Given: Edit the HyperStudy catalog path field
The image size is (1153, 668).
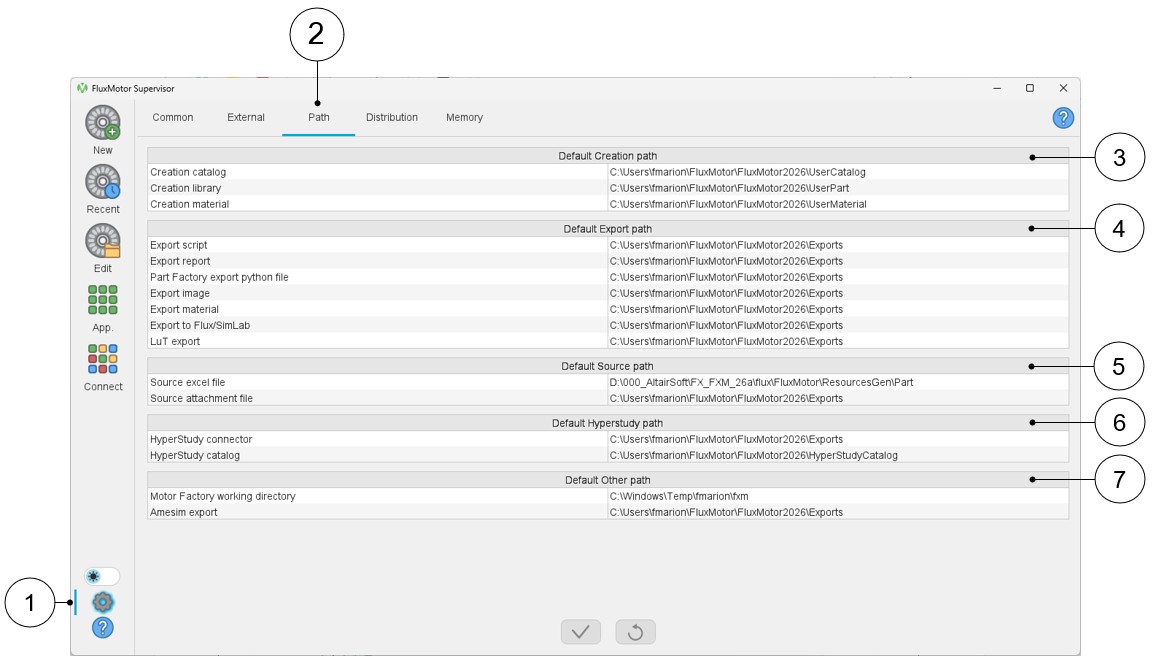Looking at the screenshot, I should point(838,455).
